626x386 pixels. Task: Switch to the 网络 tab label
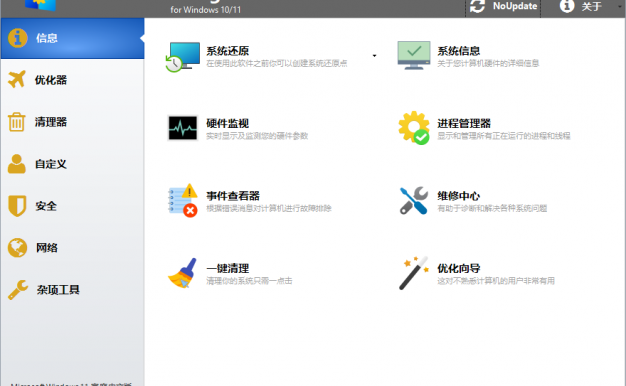[x=47, y=248]
